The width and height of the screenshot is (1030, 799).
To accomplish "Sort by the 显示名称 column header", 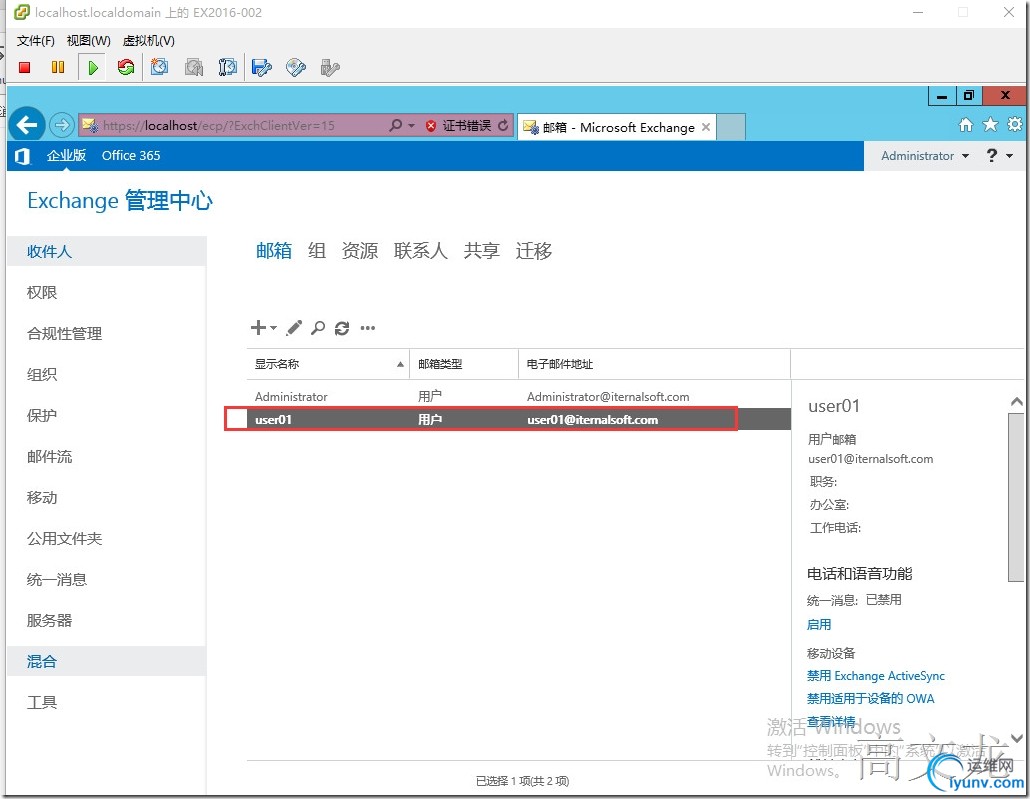I will 328,364.
